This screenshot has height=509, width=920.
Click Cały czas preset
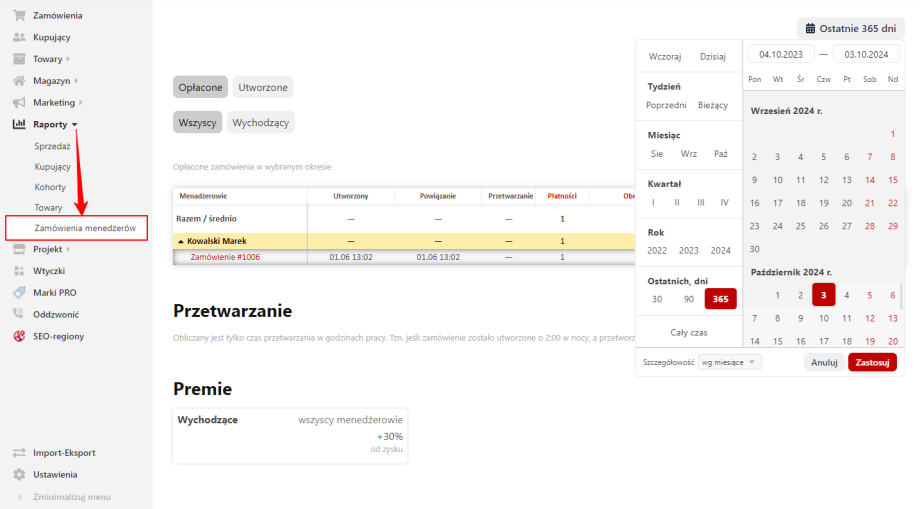(689, 332)
